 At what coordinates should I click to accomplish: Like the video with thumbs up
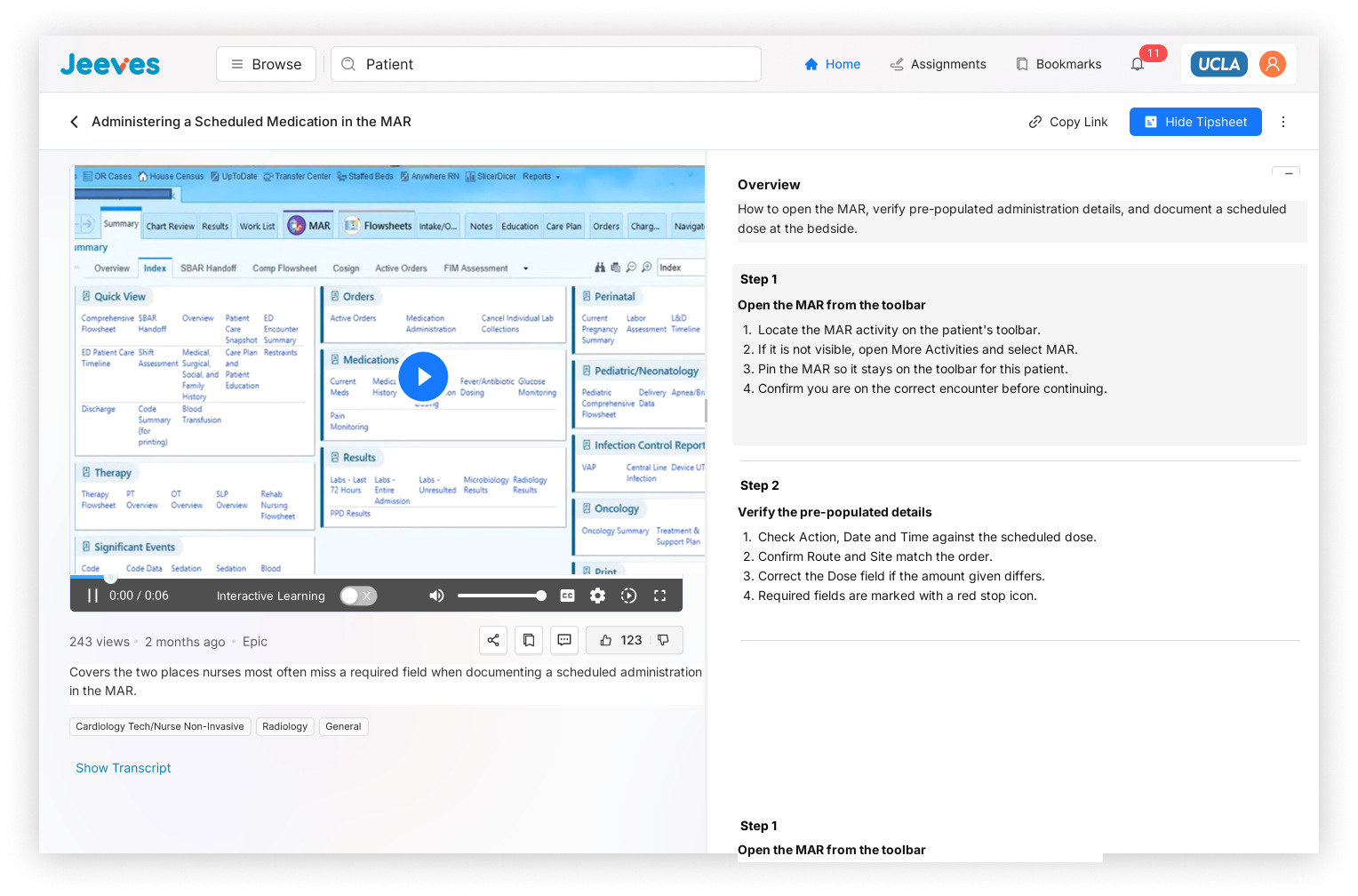605,640
